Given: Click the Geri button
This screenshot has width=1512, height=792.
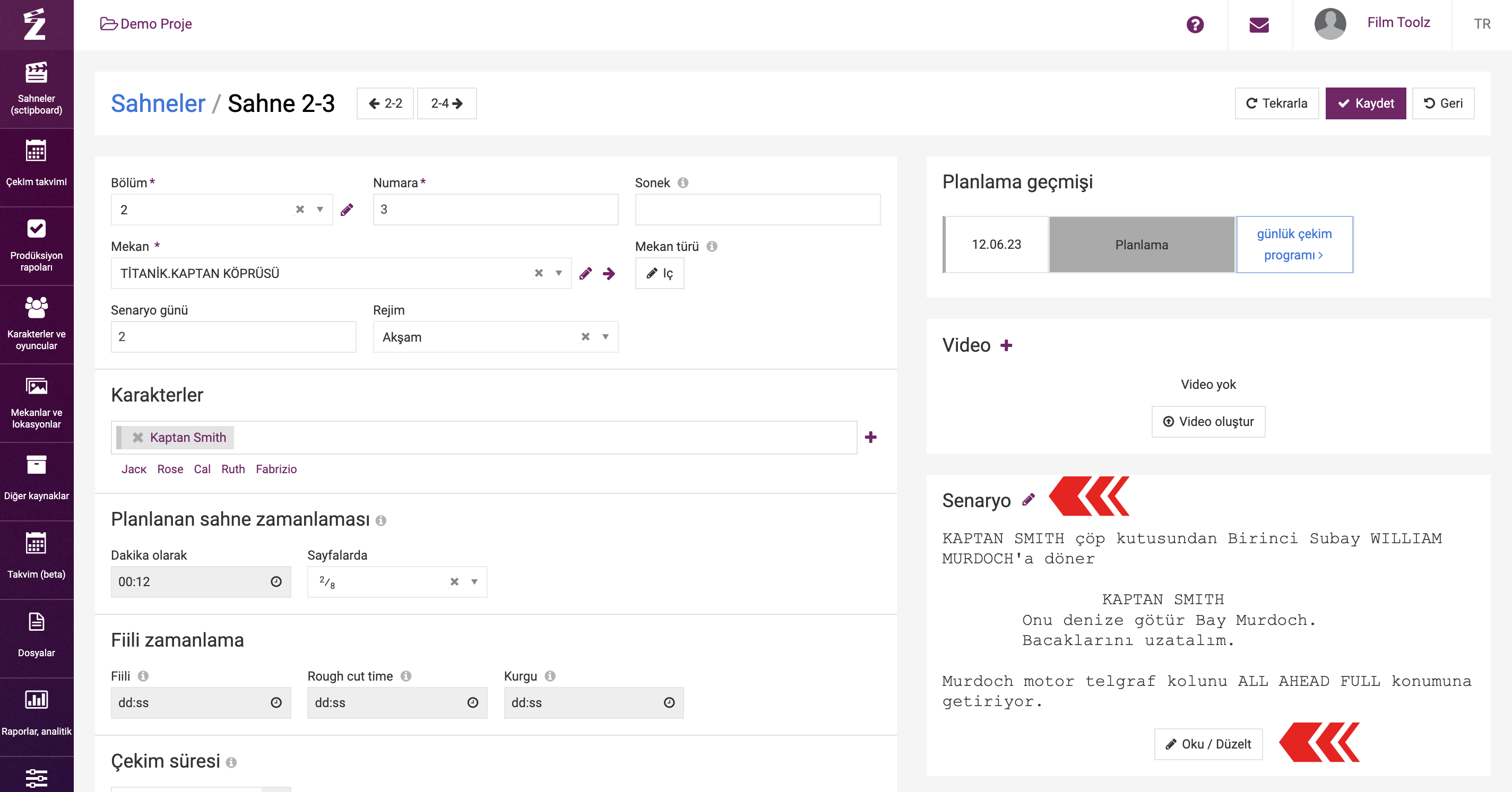Looking at the screenshot, I should [1442, 103].
